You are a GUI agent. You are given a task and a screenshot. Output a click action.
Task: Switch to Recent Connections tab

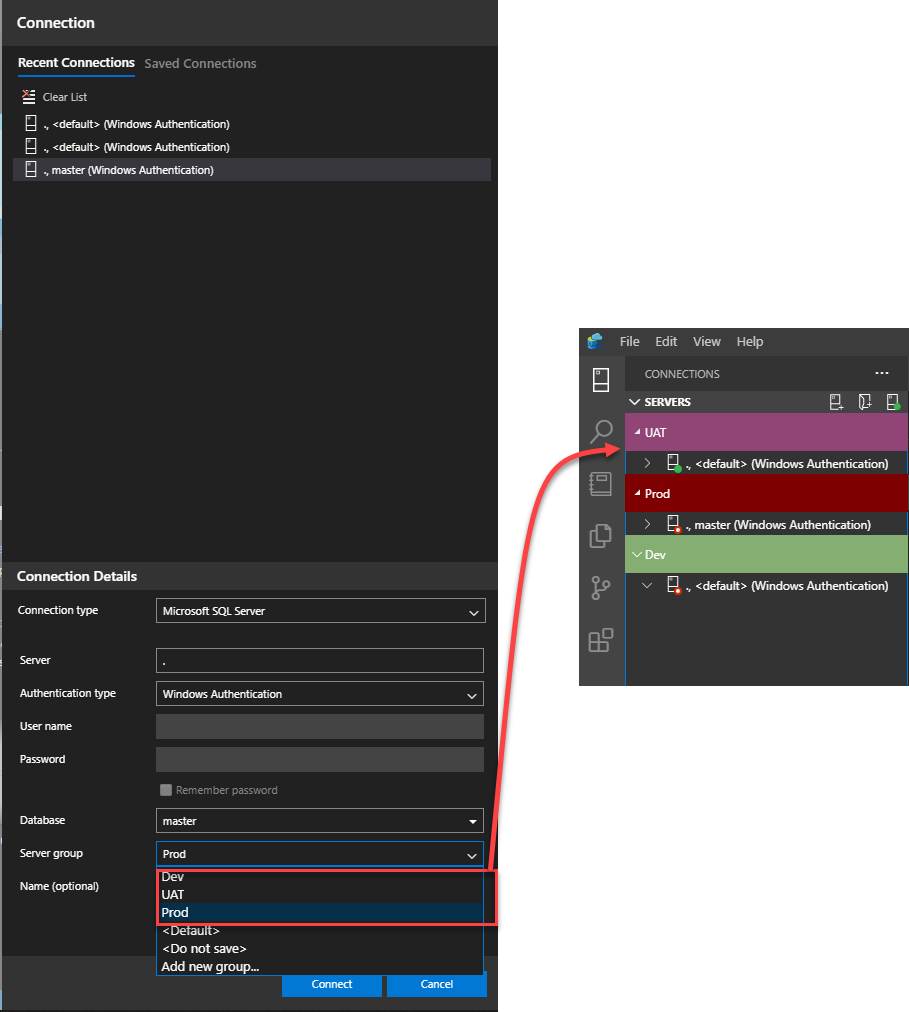tap(76, 63)
